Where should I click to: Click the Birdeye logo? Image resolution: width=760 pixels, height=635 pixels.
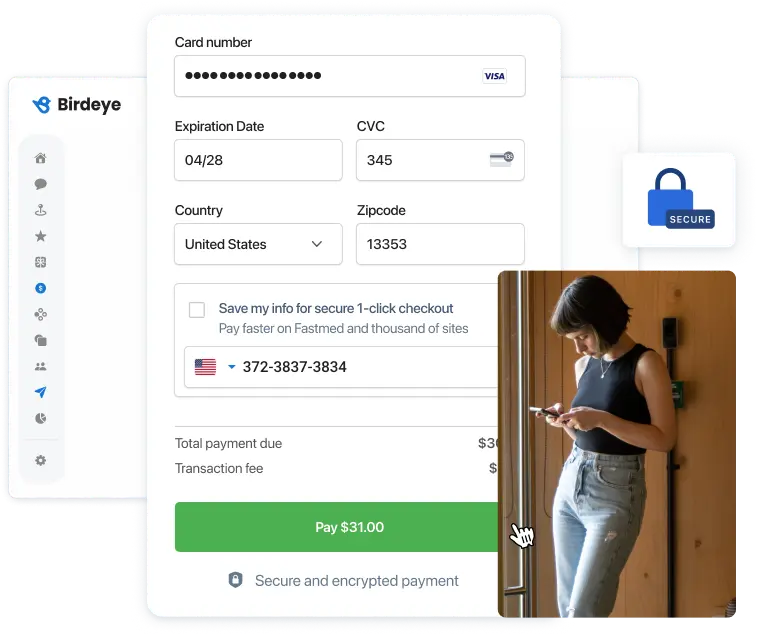[77, 104]
